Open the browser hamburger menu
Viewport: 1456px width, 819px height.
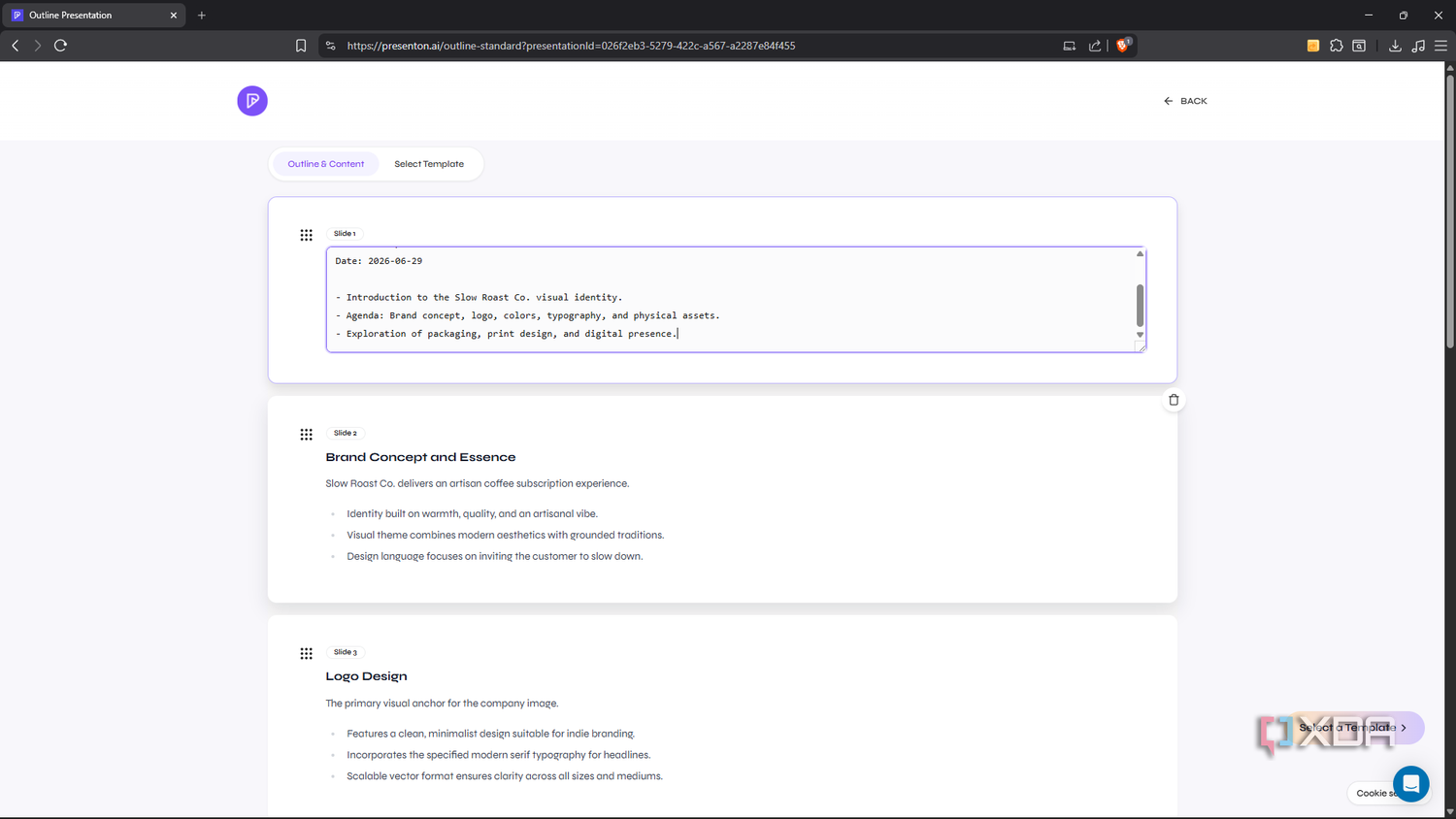1440,46
